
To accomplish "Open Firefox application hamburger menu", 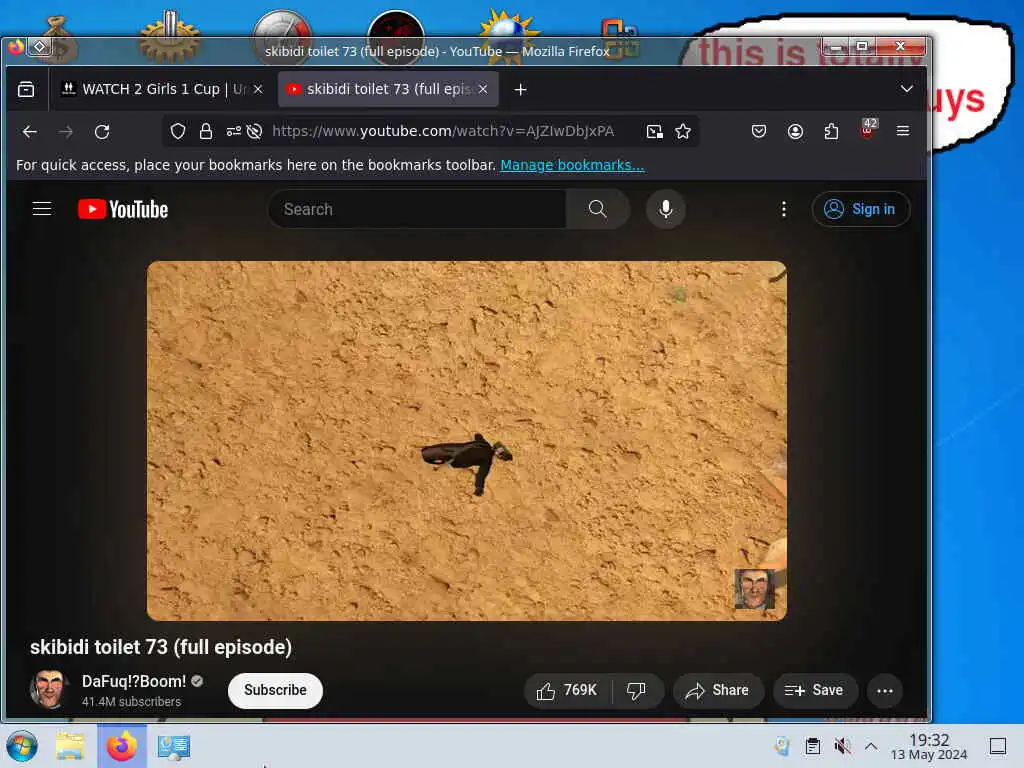I will (903, 131).
